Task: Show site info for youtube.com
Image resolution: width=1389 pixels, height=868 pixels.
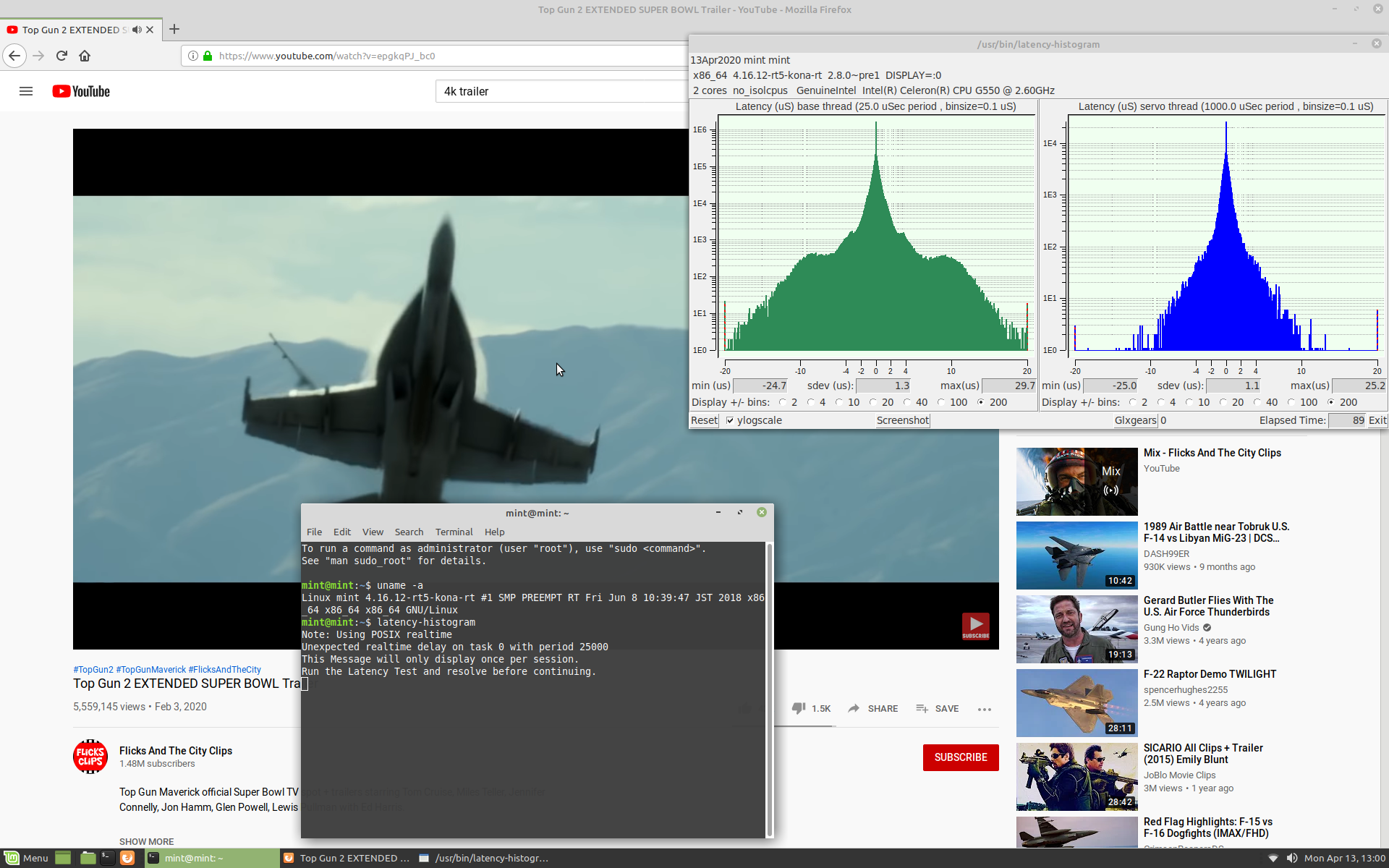Action: (x=193, y=56)
